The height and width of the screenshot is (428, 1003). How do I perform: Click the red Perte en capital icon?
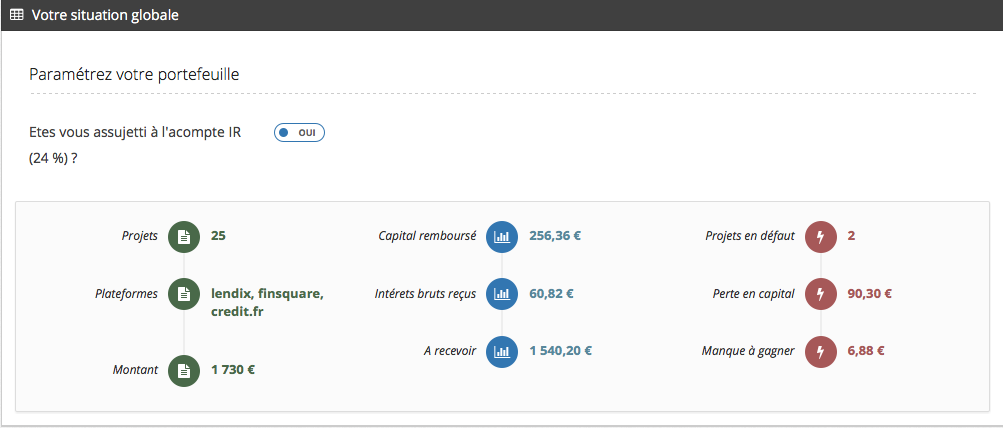[820, 294]
